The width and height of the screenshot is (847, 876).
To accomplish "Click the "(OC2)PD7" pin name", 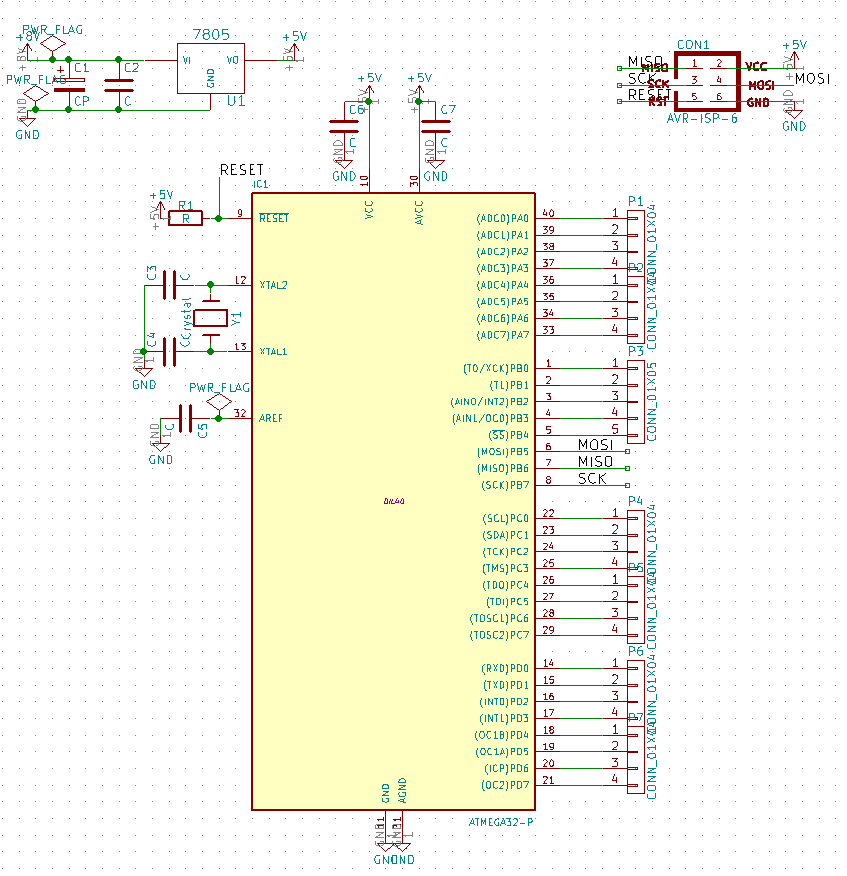I will pos(505,785).
